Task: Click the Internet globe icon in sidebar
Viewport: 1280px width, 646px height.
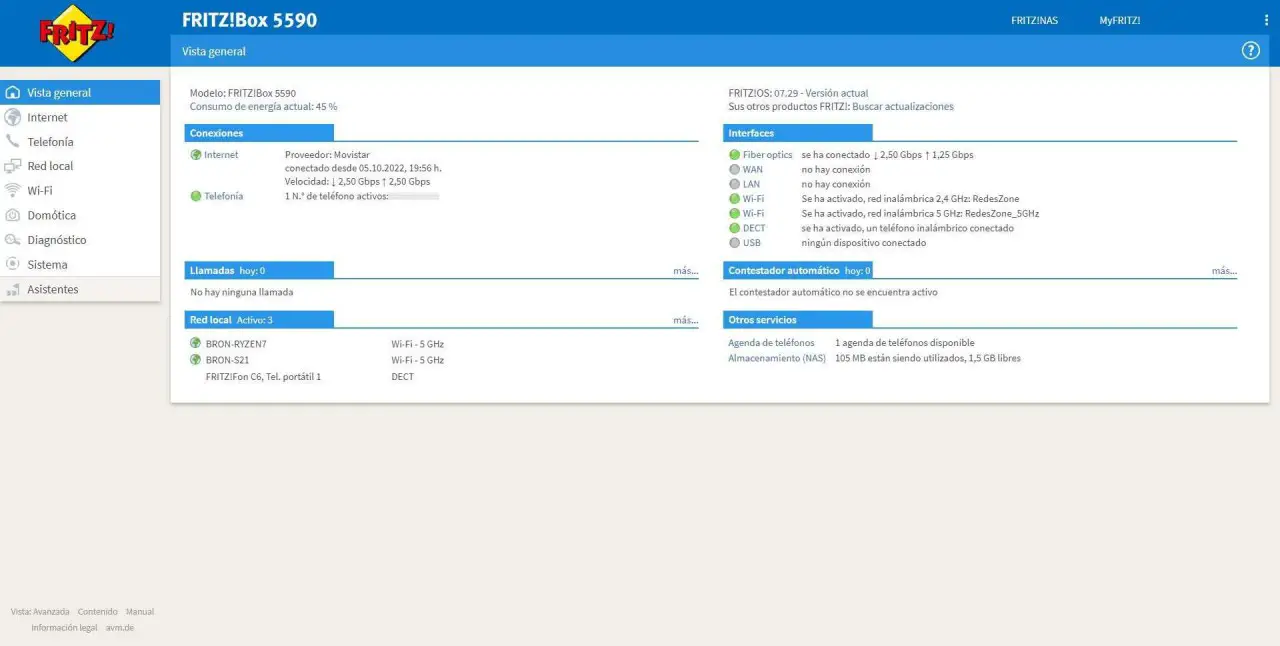Action: tap(13, 118)
